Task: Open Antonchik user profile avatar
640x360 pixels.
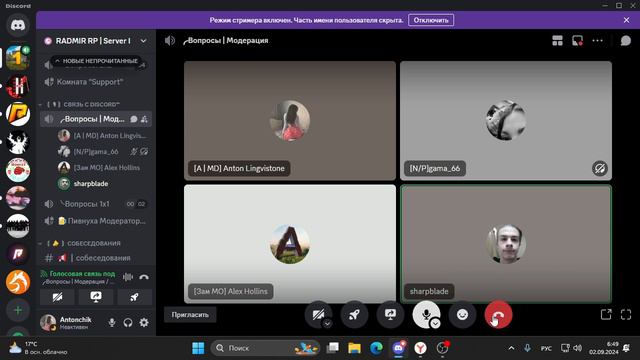Action: pyautogui.click(x=48, y=322)
